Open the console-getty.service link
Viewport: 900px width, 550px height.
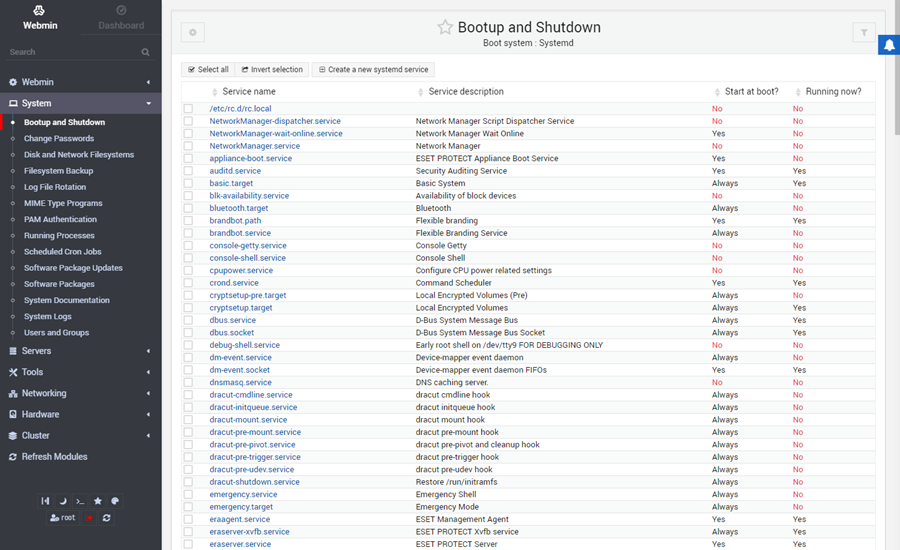click(x=247, y=246)
